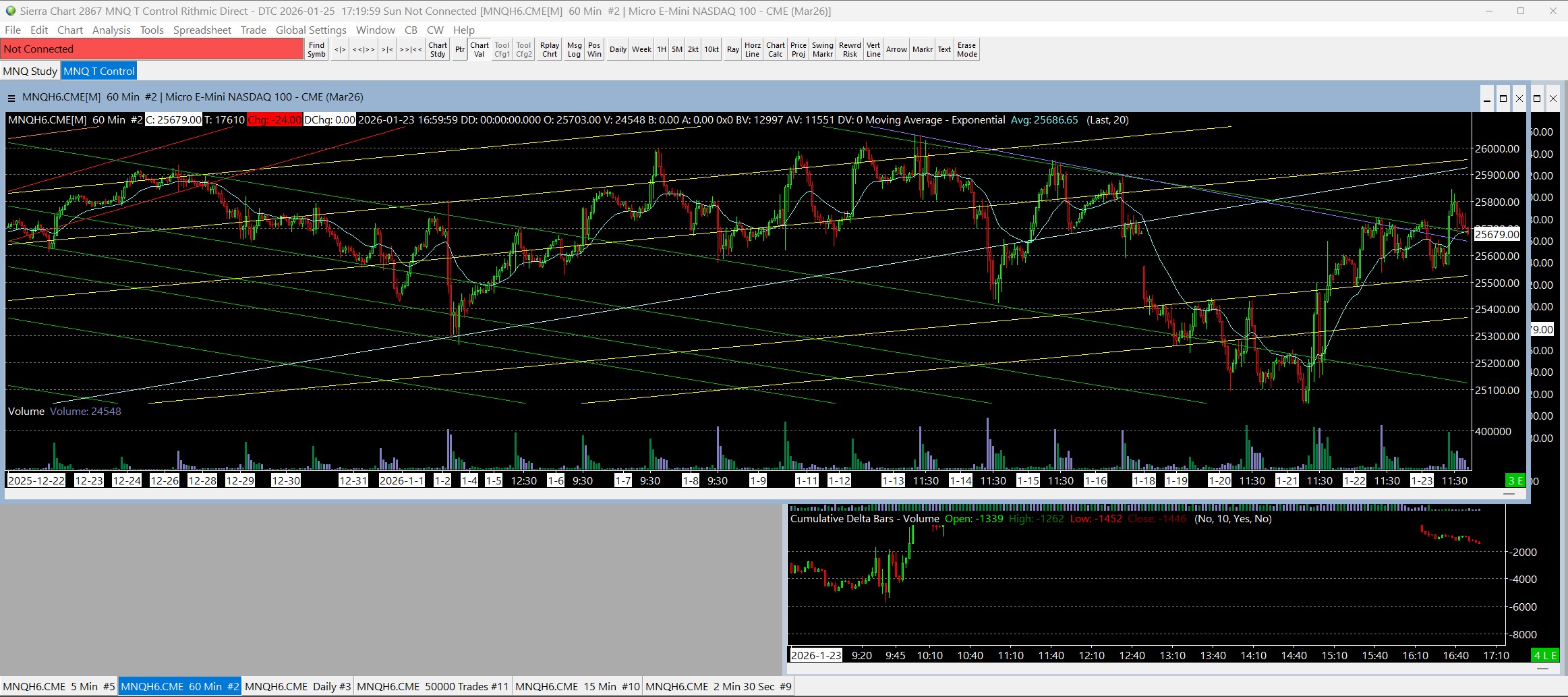Select Tool Cfg1 configuration button
Viewport: 1568px width, 697px height.
502,49
